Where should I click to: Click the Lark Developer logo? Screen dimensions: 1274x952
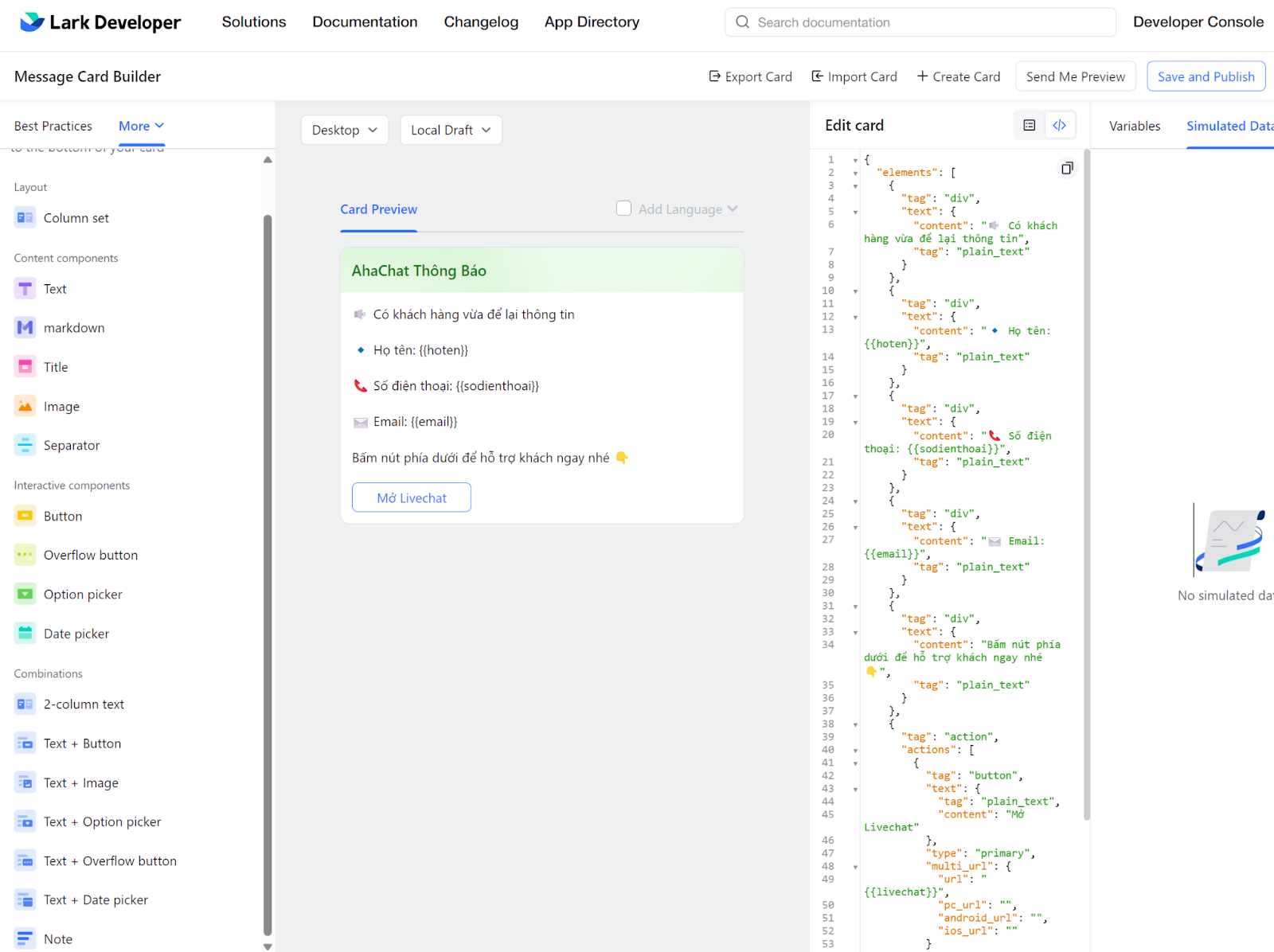pyautogui.click(x=100, y=22)
